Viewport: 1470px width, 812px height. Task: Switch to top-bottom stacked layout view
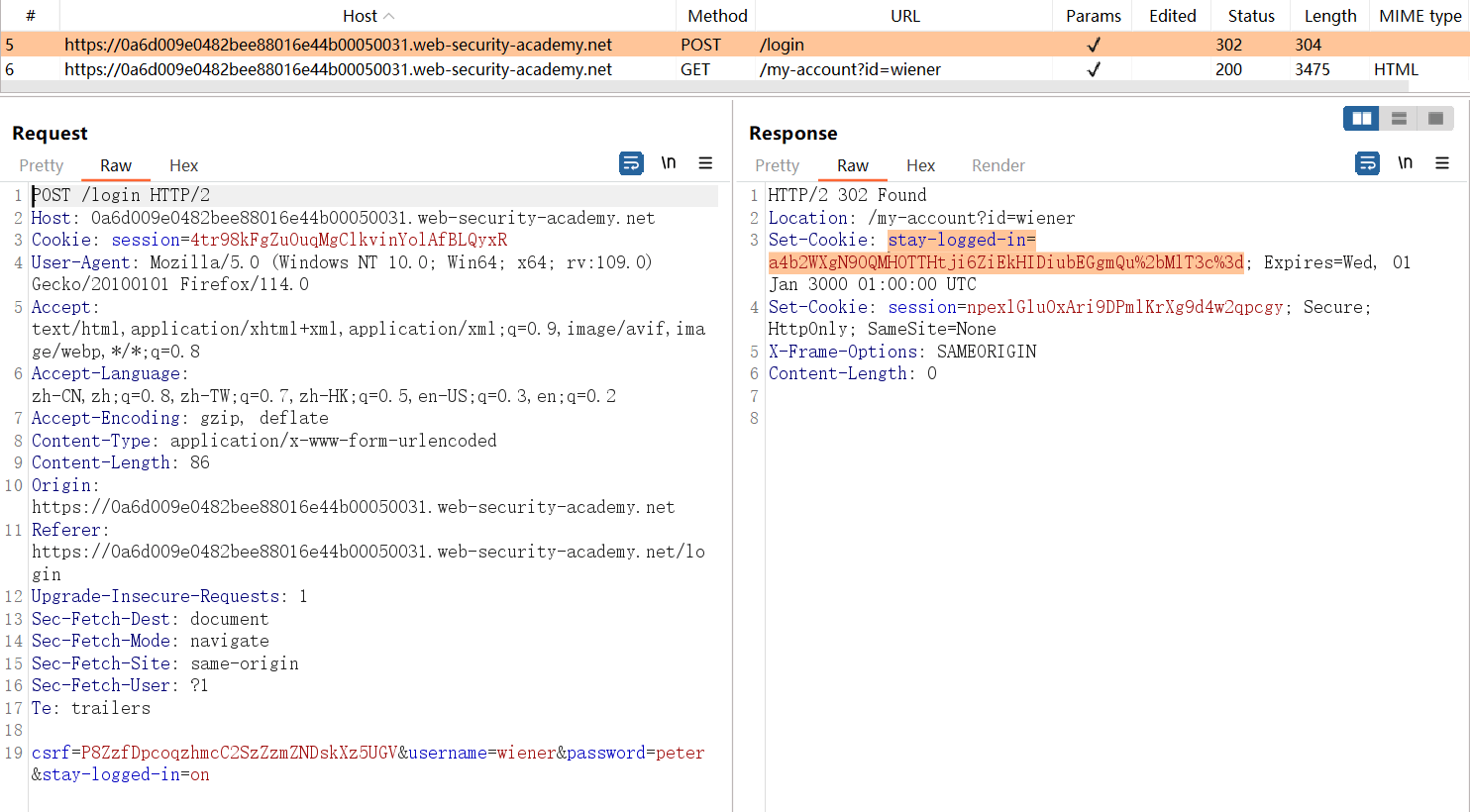pos(1399,119)
